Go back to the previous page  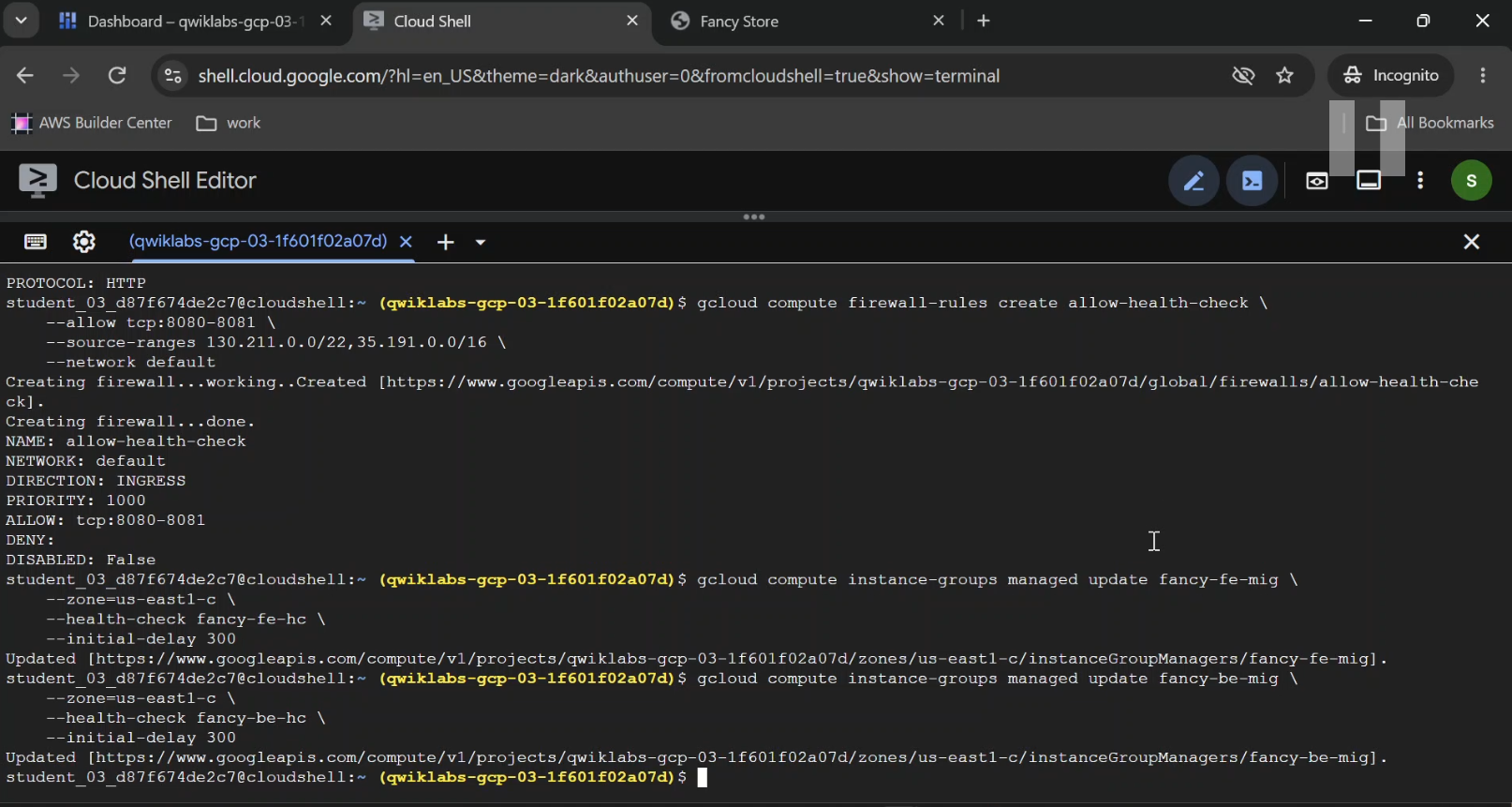tap(25, 76)
